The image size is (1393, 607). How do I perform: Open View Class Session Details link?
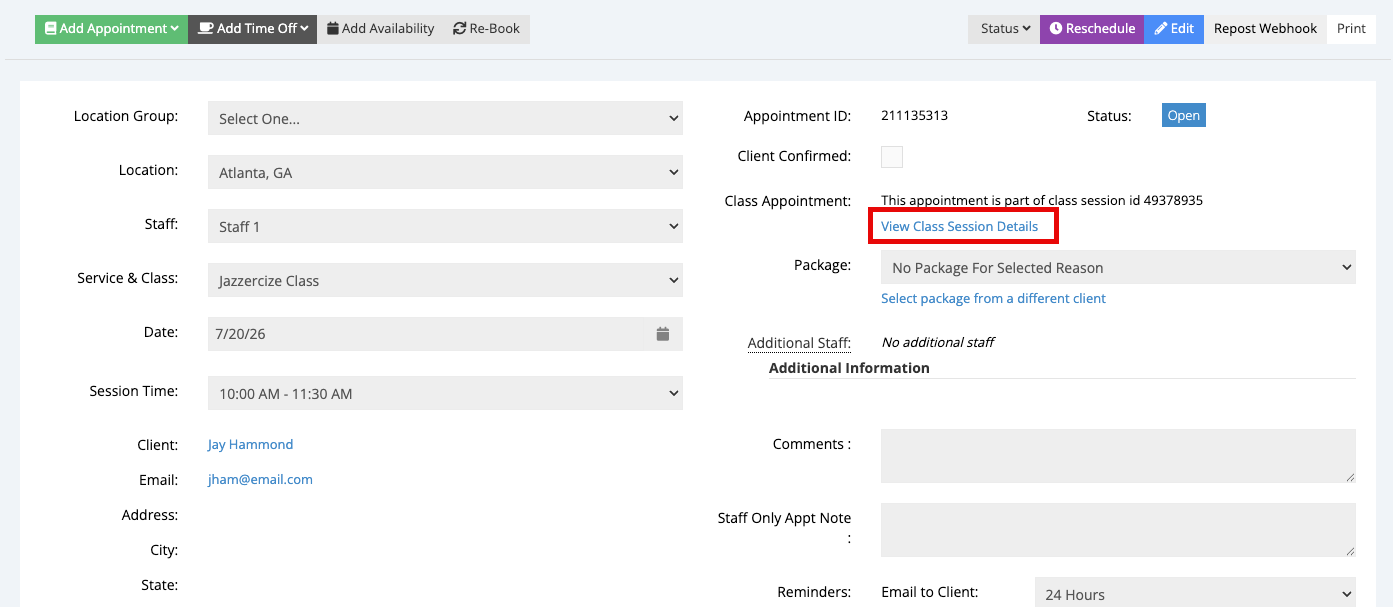point(959,226)
